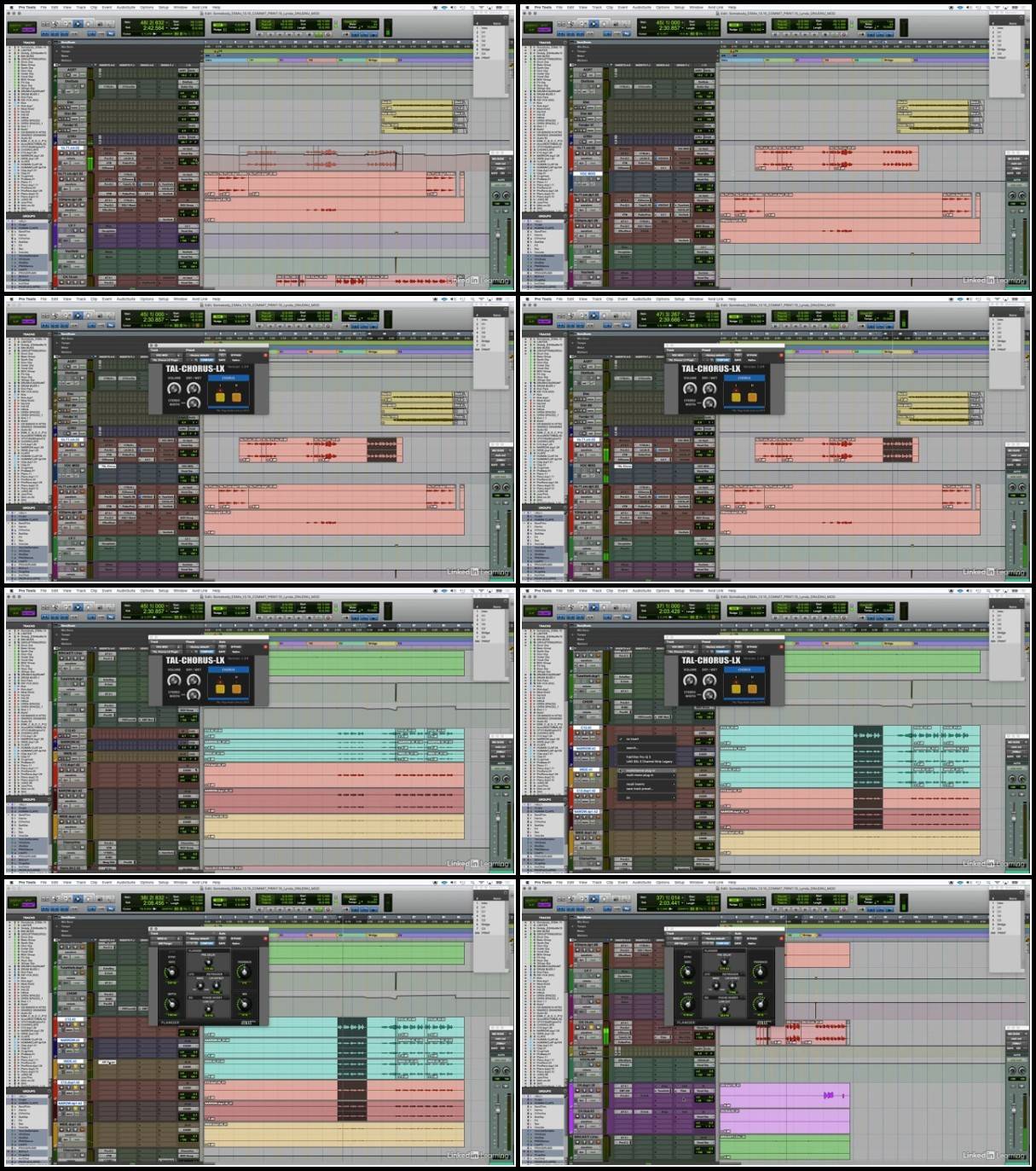Select Bridge entry in Memory Locations, 2:42.584 frame
This screenshot has width=1036, height=1171.
(486, 50)
